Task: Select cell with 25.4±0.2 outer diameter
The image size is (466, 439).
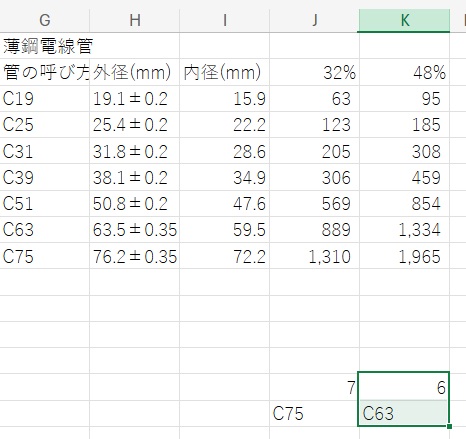Action: tap(135, 125)
